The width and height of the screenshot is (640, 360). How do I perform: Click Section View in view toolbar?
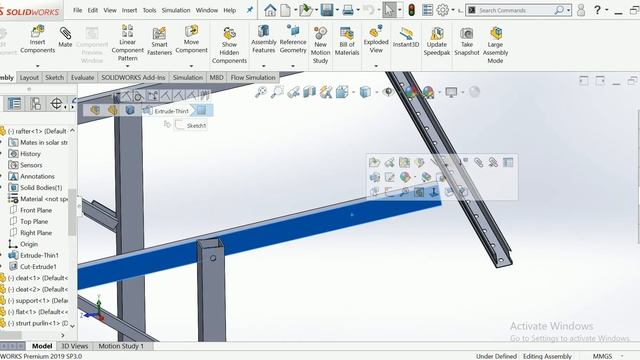tap(309, 92)
